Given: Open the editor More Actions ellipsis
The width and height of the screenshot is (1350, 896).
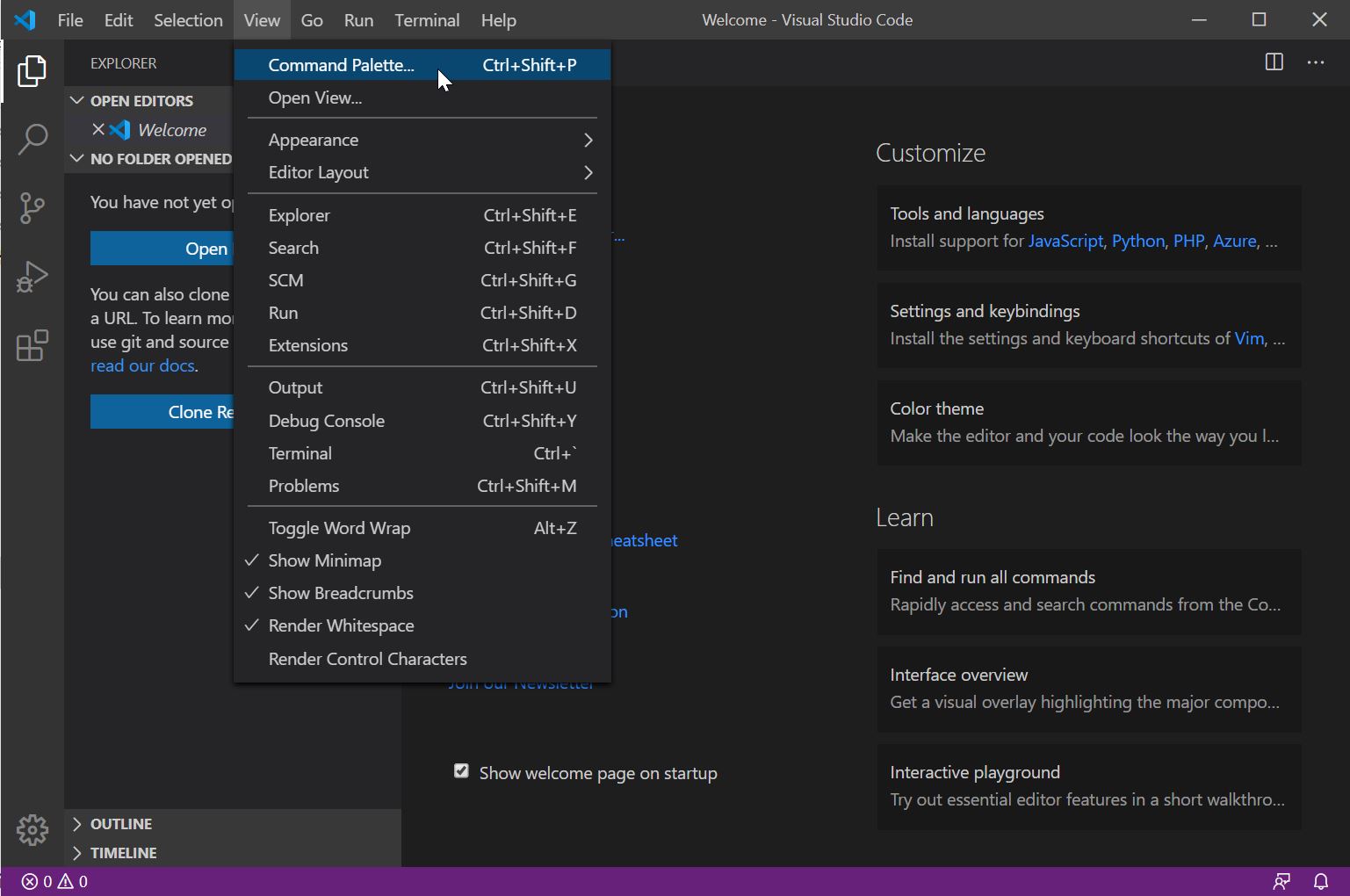Looking at the screenshot, I should 1315,62.
